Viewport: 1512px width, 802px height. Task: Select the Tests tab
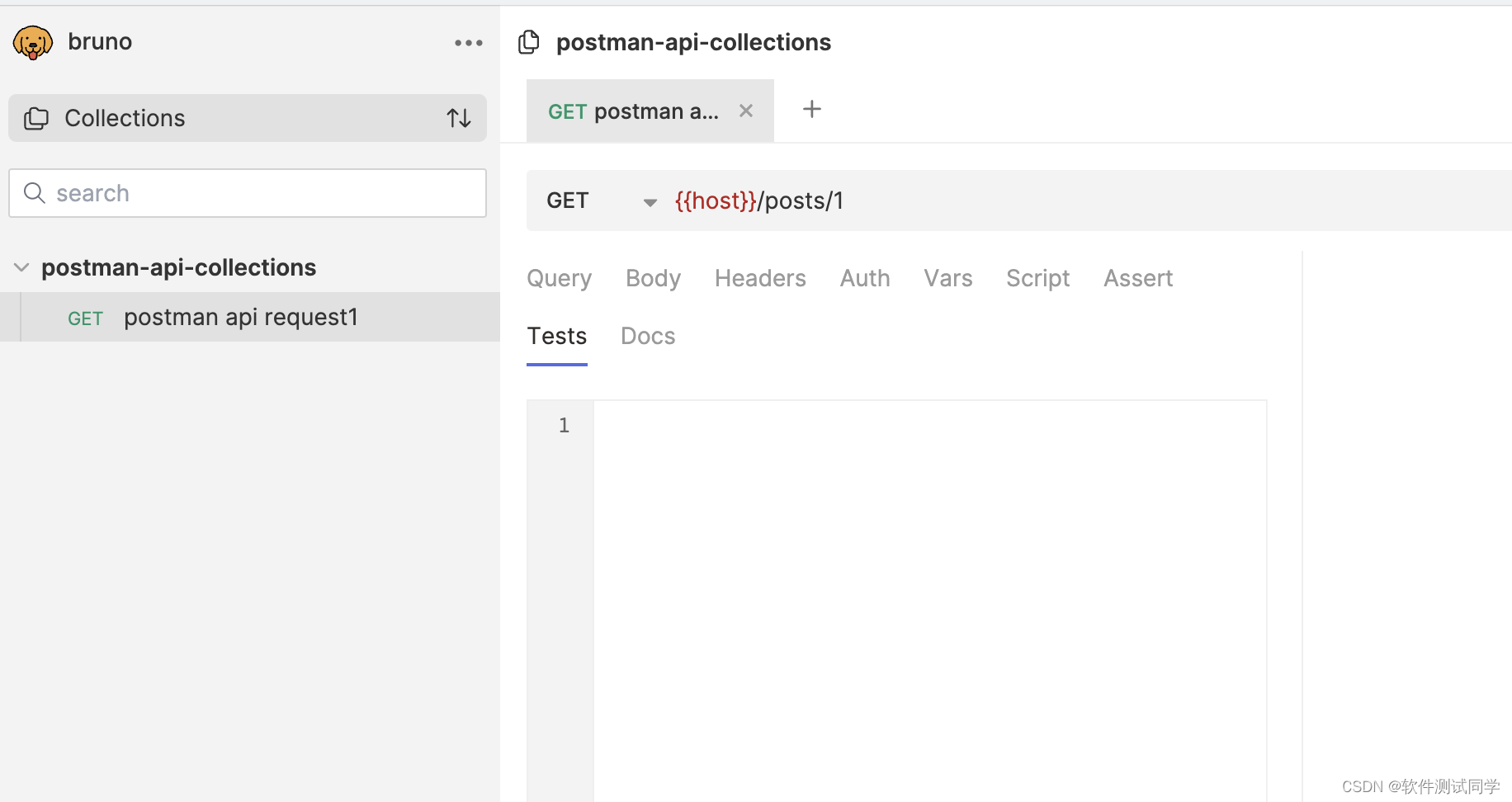(557, 337)
